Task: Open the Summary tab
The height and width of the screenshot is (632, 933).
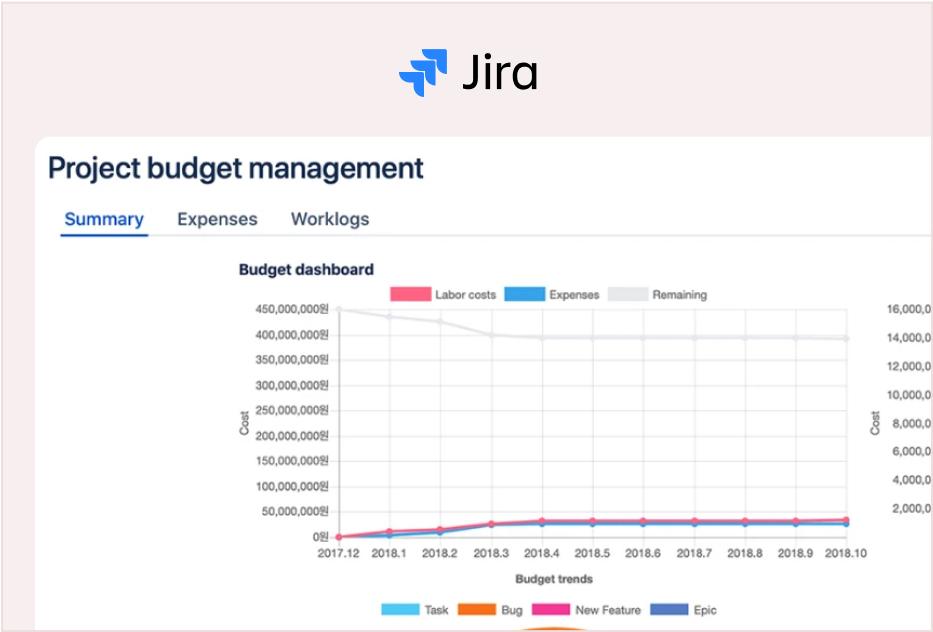Action: [104, 219]
